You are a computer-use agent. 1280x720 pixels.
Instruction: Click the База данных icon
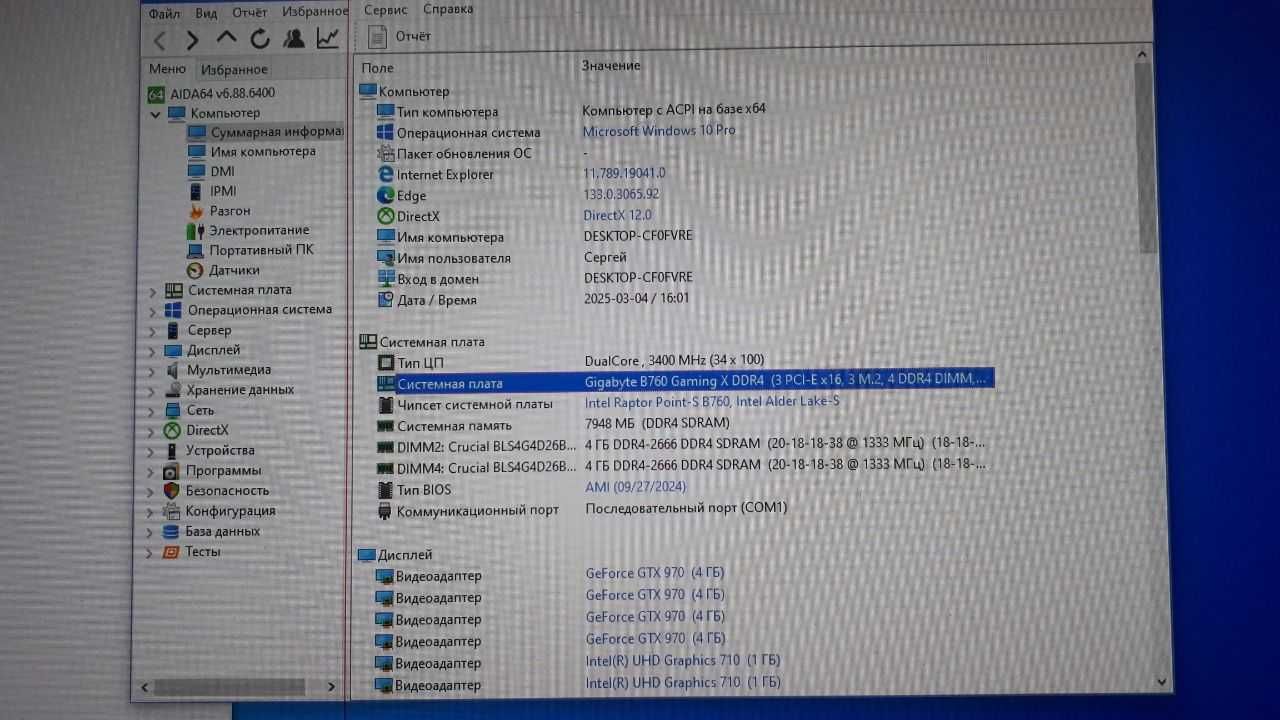point(171,532)
